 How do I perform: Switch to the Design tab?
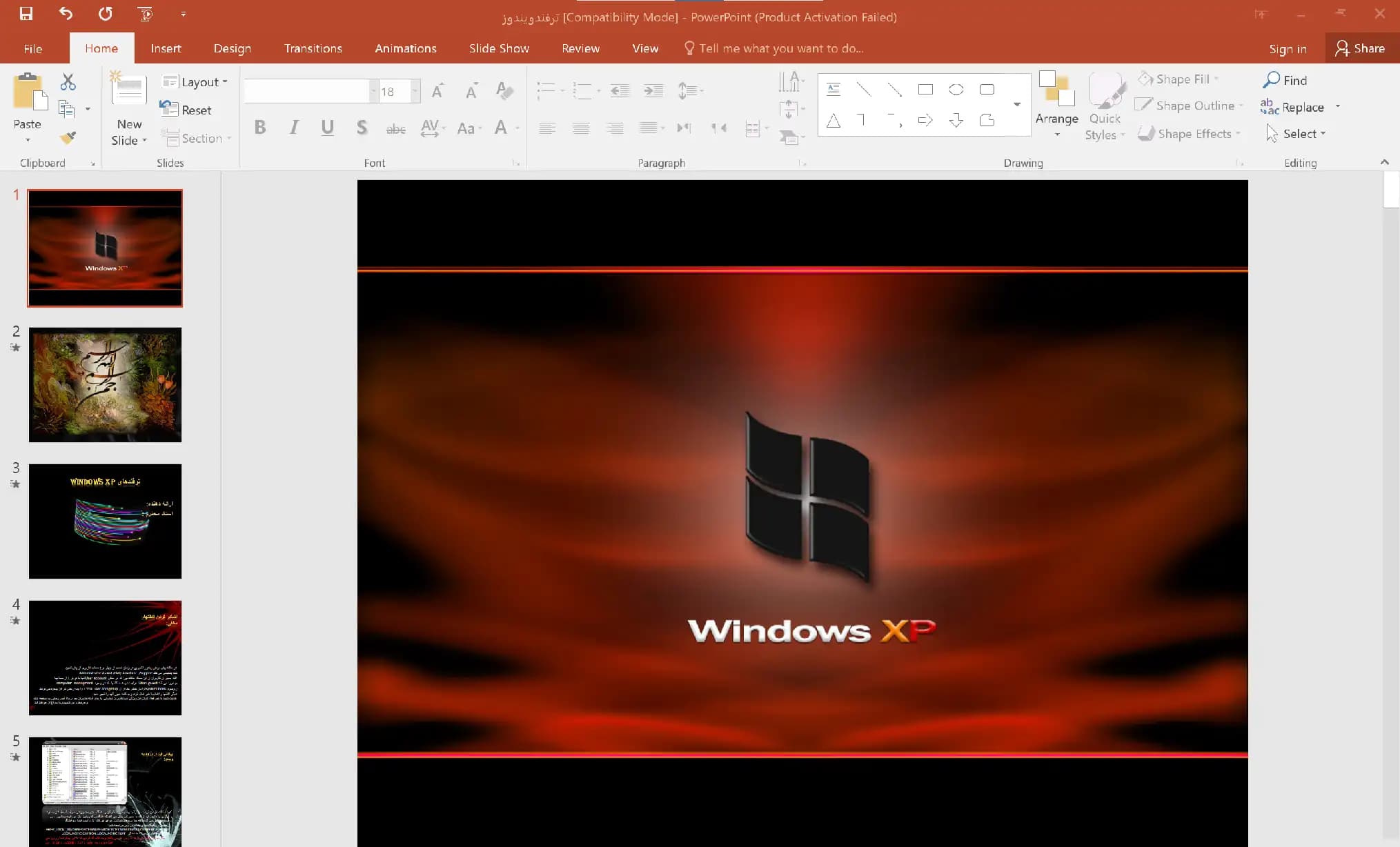pyautogui.click(x=232, y=48)
